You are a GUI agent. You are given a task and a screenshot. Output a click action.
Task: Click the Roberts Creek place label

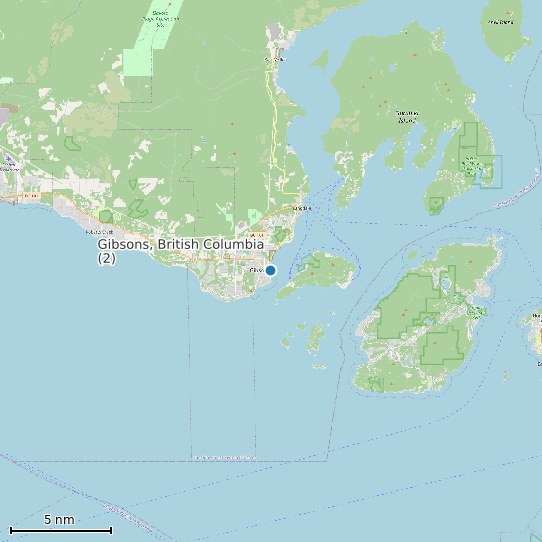100,232
